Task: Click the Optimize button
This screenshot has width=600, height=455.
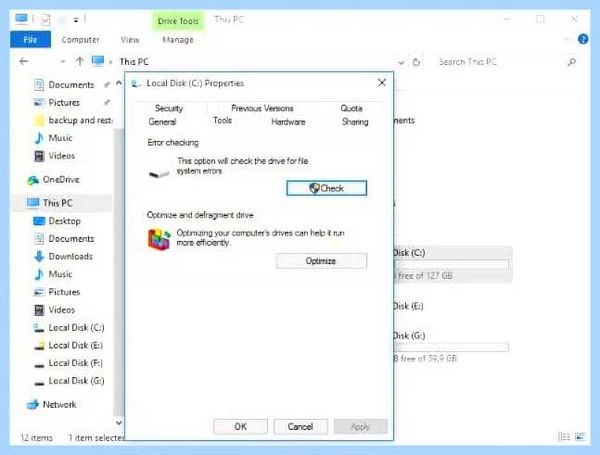Action: click(321, 261)
